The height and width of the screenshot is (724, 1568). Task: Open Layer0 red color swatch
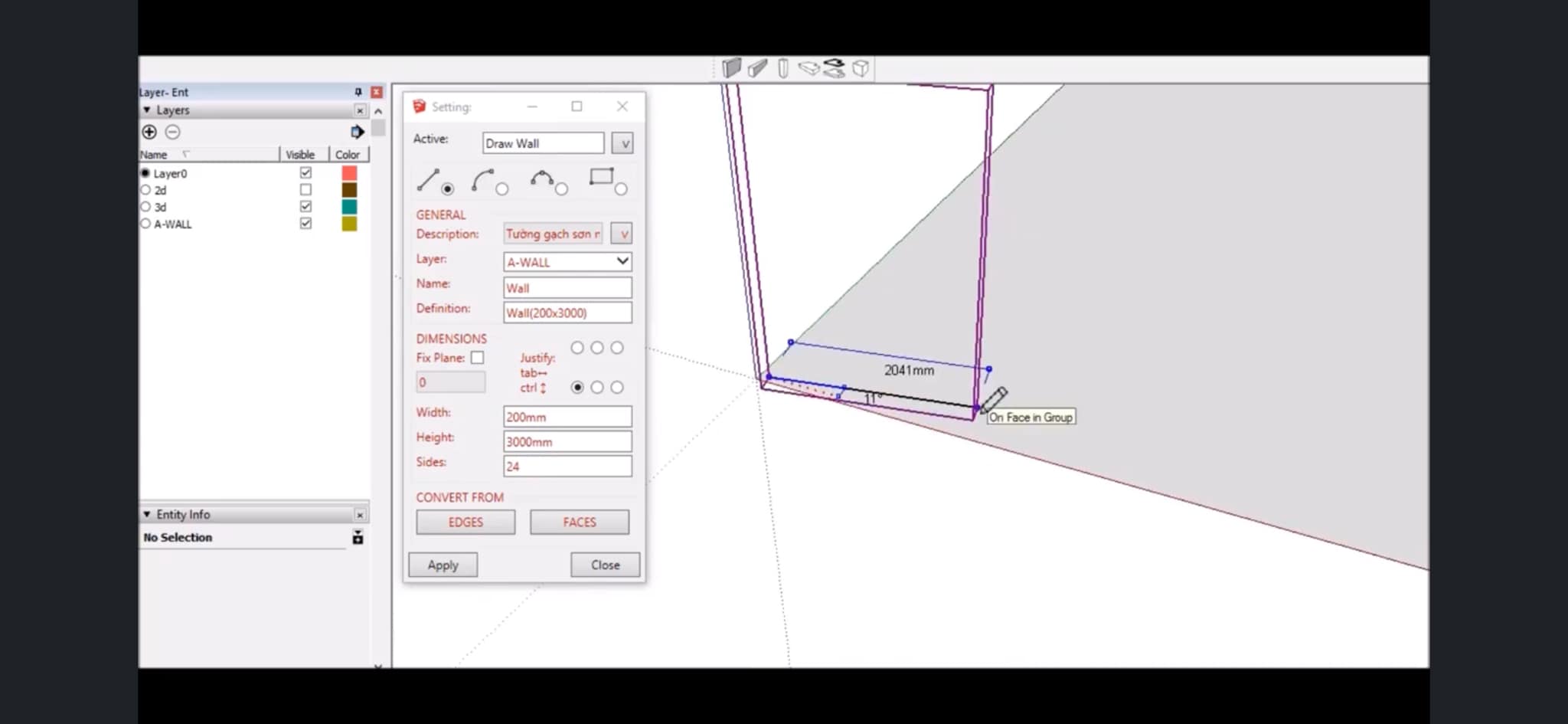point(349,173)
